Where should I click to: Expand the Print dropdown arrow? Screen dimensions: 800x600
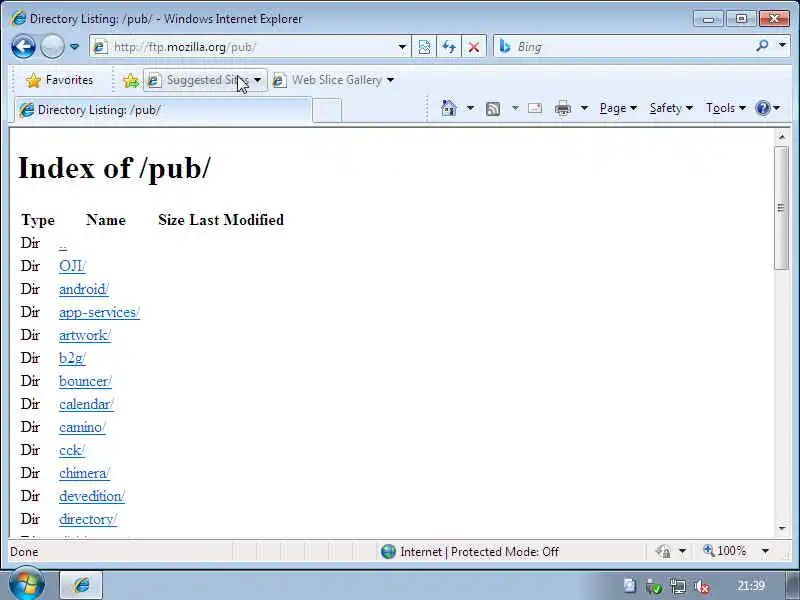coord(585,108)
